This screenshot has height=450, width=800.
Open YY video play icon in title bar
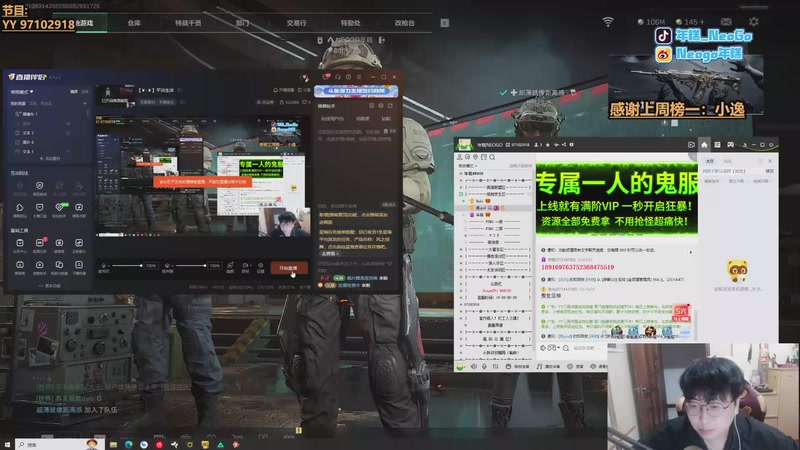click(x=691, y=144)
